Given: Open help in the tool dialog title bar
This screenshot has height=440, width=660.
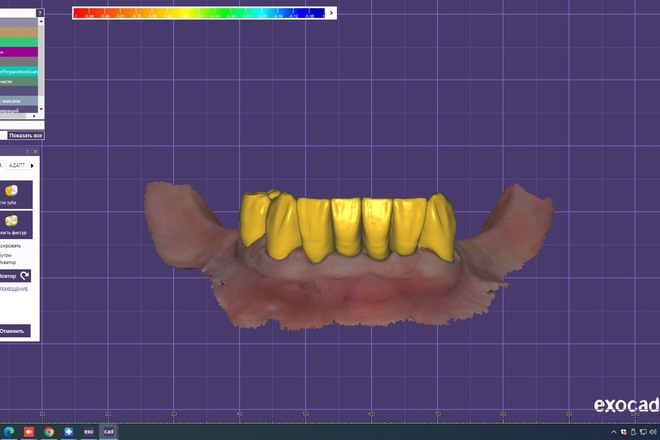Looking at the screenshot, I should (28, 152).
